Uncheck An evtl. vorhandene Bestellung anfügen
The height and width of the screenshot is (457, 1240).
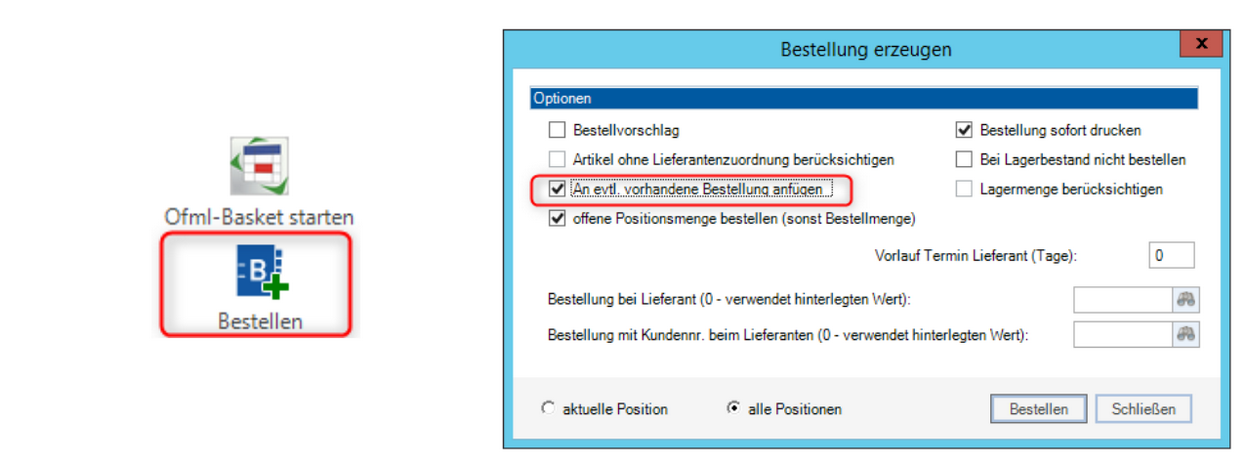click(x=557, y=188)
